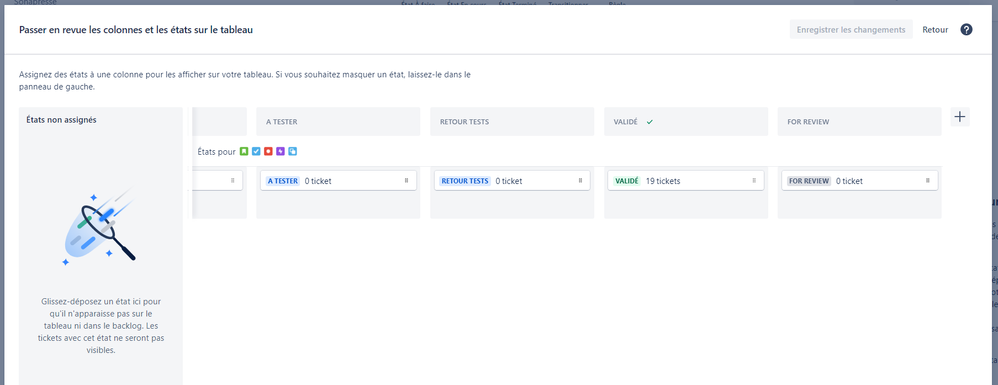Select the green Story issue type icon
998x385 pixels.
pos(244,152)
